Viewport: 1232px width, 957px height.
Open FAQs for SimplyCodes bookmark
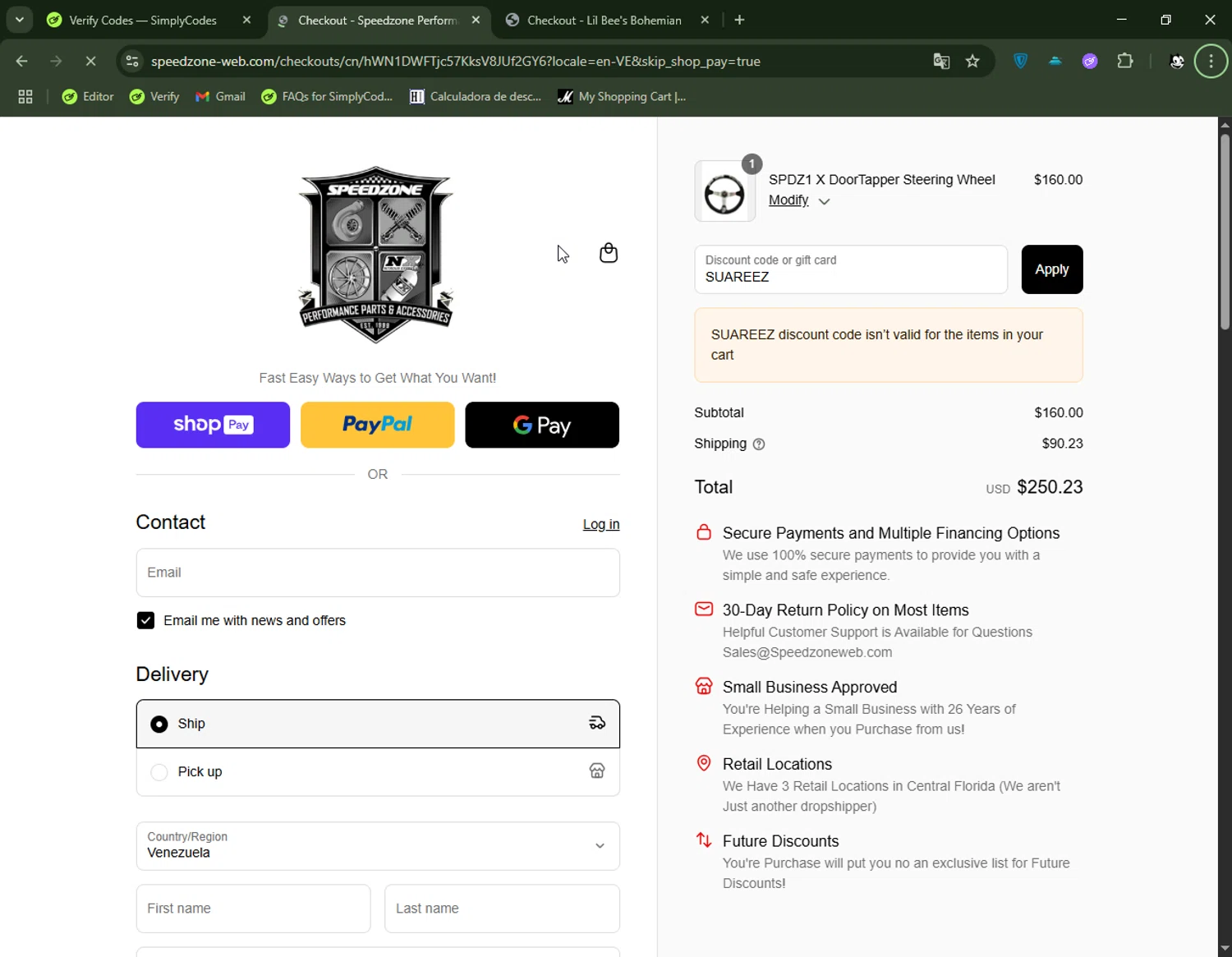point(327,97)
